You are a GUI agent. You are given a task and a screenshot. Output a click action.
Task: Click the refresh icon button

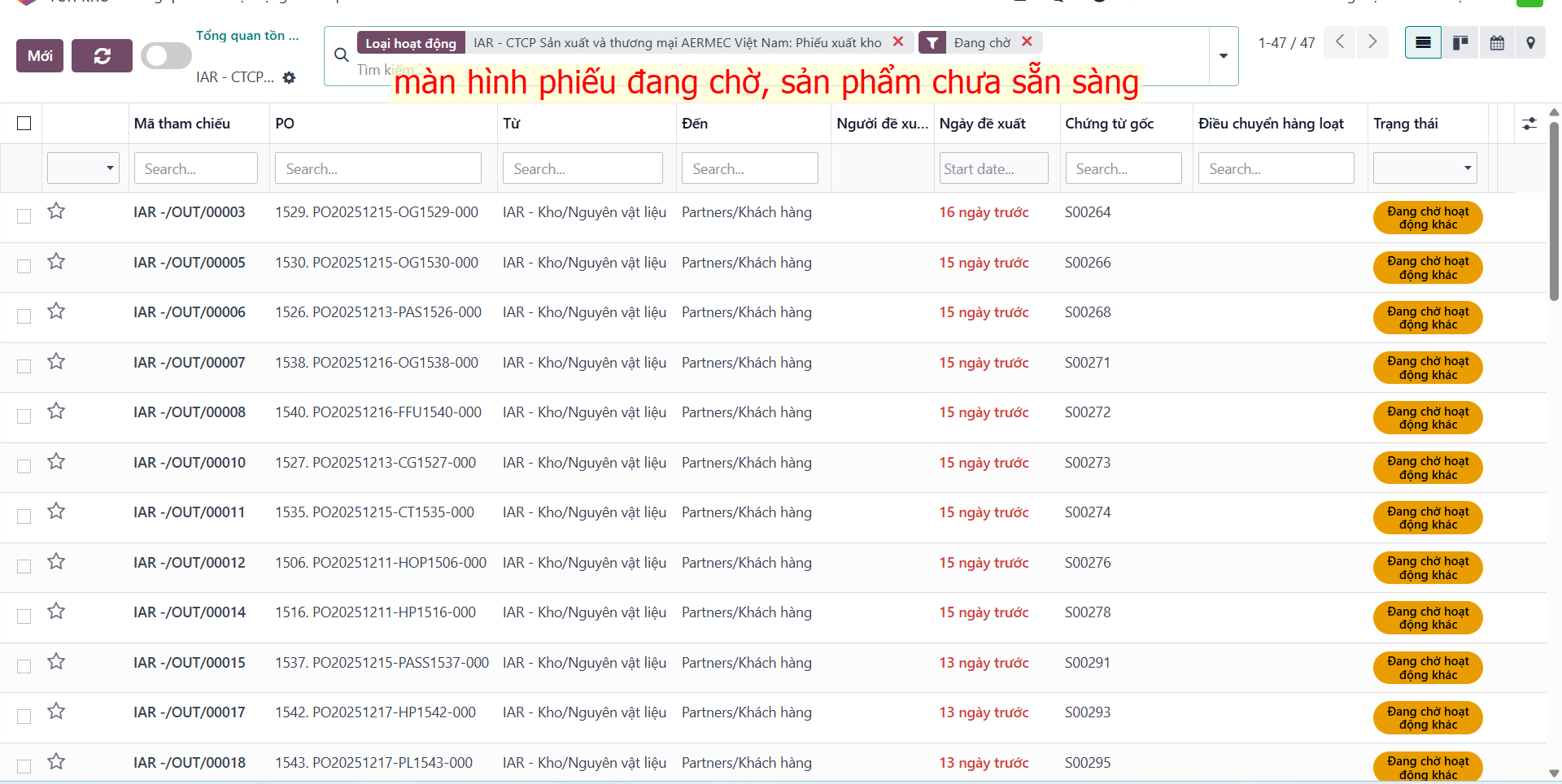click(x=102, y=56)
